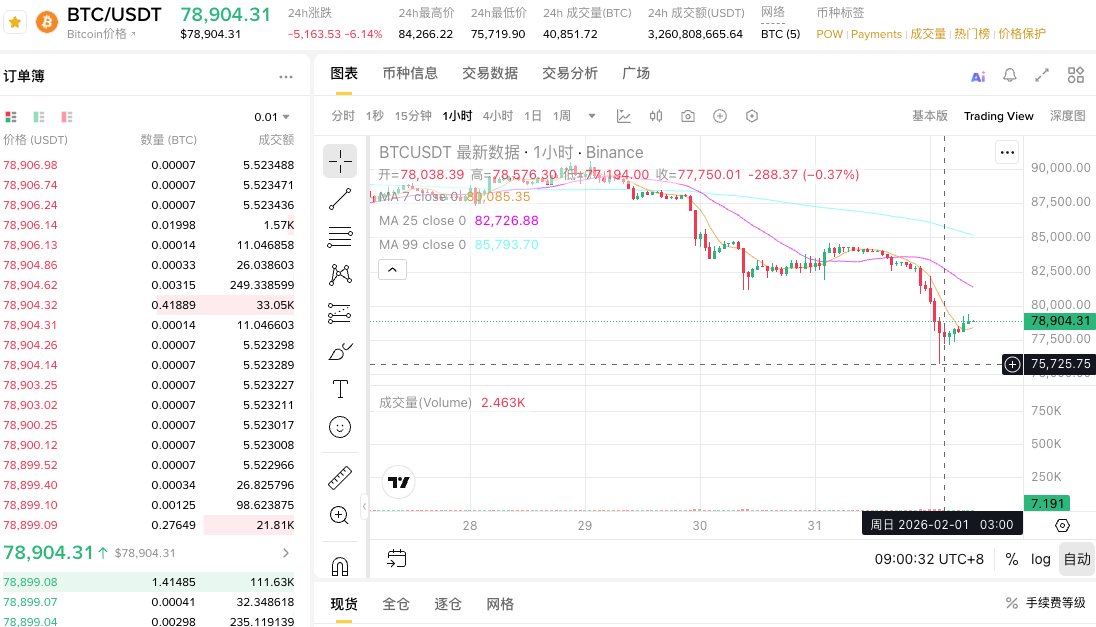The height and width of the screenshot is (627, 1096).
Task: Switch to the 广场 tab
Action: click(x=636, y=73)
